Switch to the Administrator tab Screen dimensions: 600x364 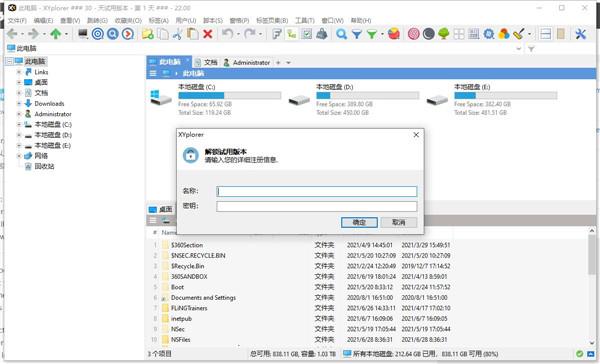click(247, 62)
